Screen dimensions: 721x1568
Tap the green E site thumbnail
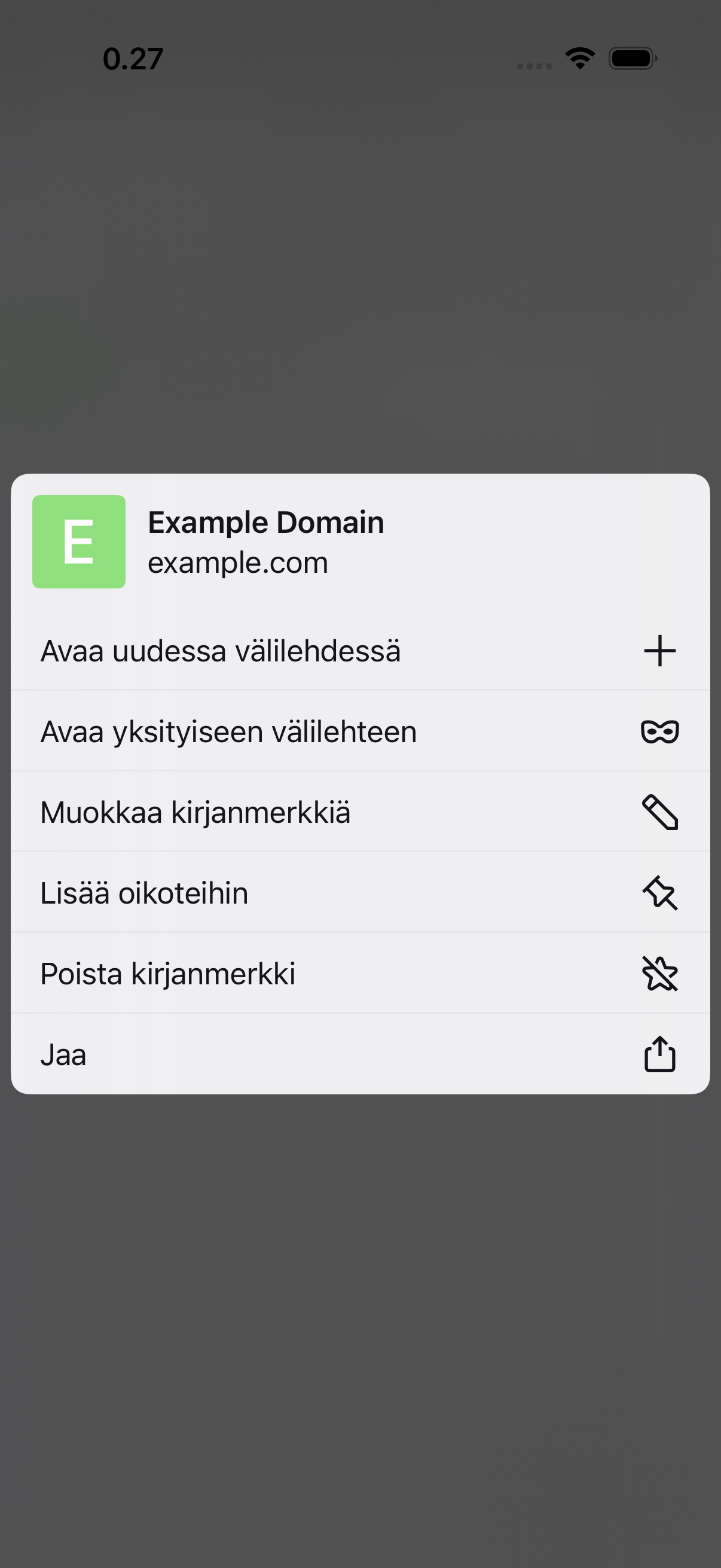pyautogui.click(x=79, y=542)
